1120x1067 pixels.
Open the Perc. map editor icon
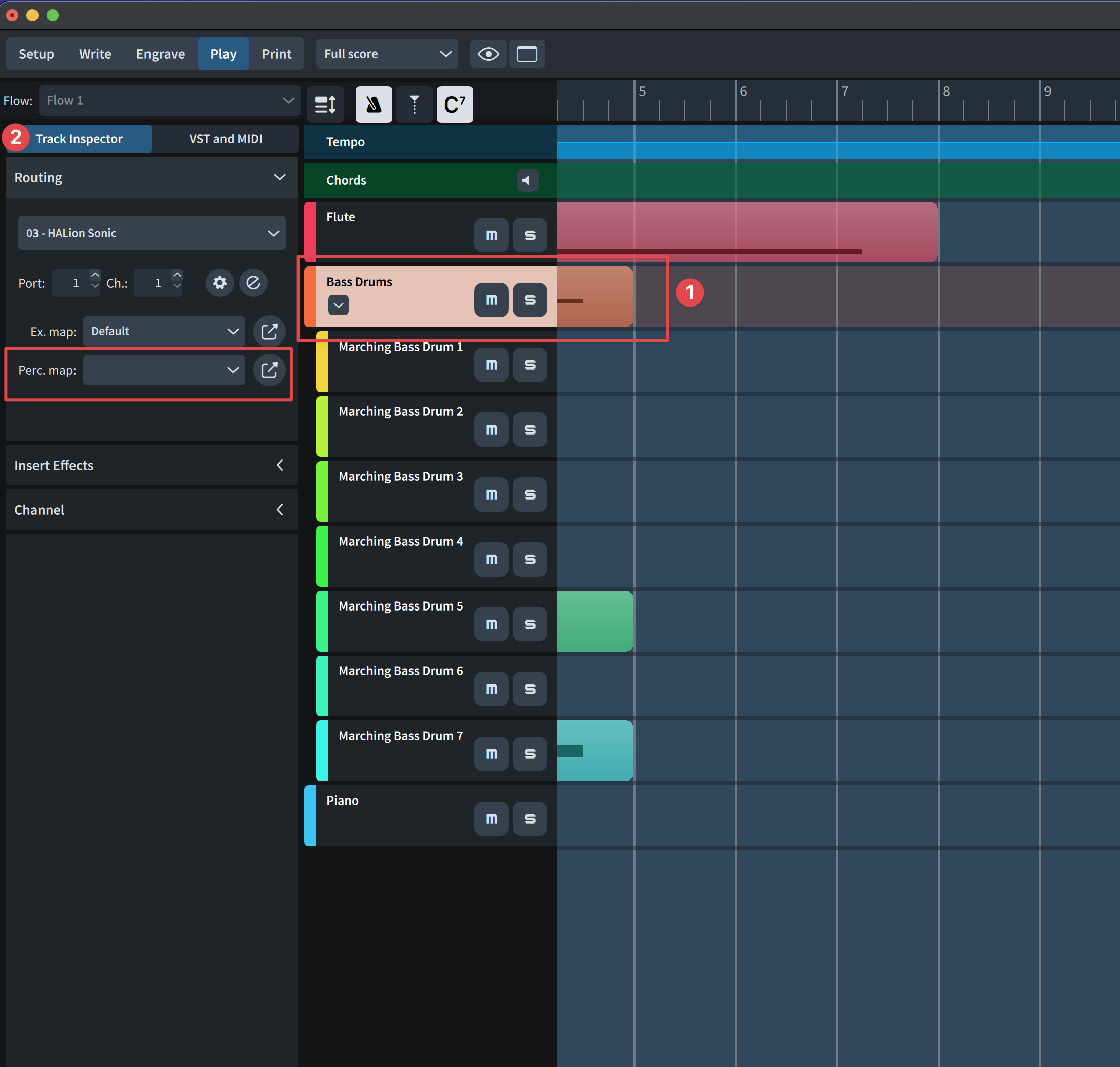pyautogui.click(x=269, y=370)
